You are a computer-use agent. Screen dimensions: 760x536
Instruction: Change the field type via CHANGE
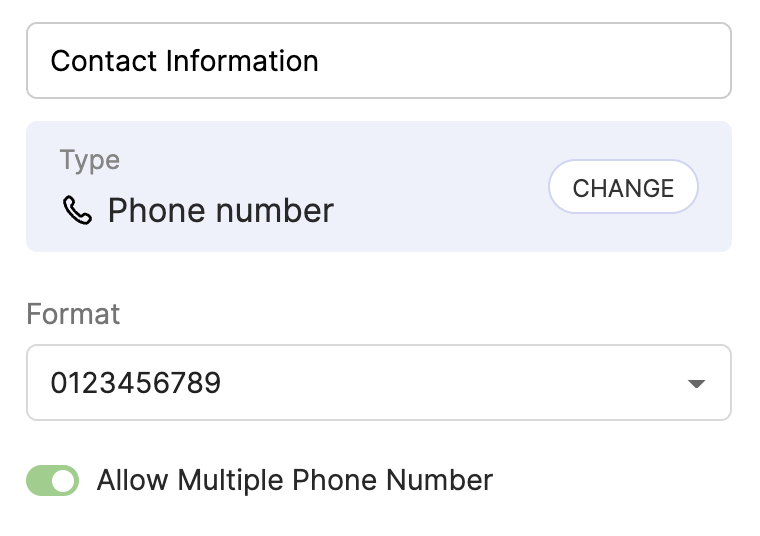[623, 187]
